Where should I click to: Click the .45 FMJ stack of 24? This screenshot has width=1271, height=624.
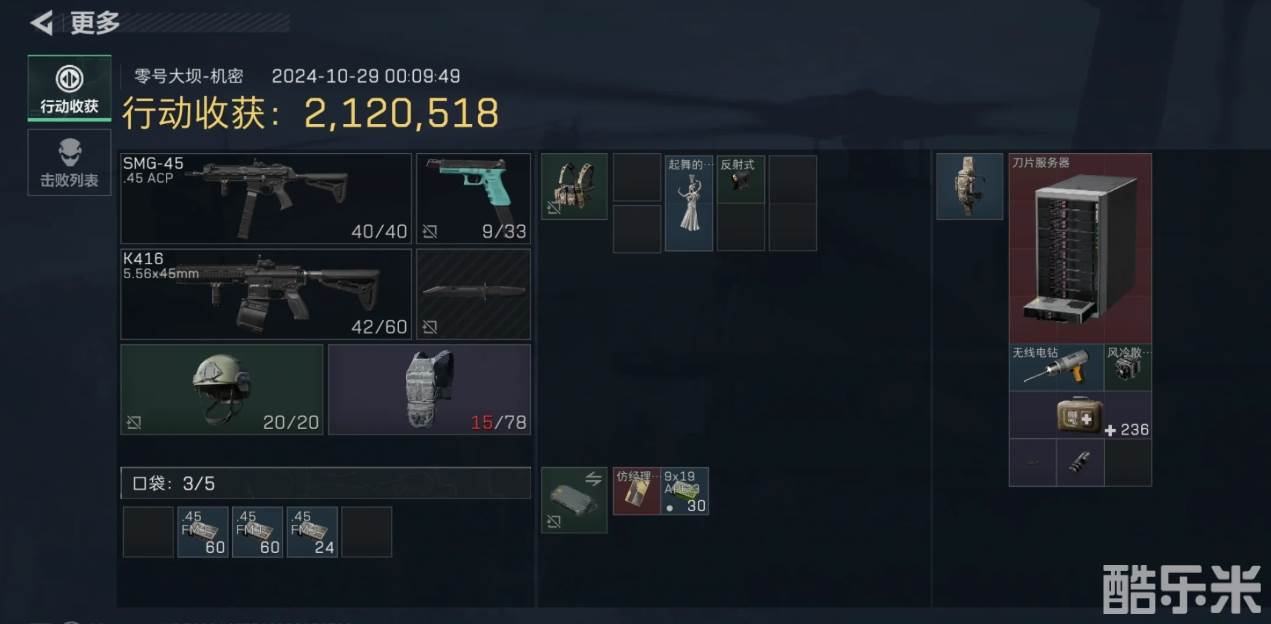[x=312, y=532]
